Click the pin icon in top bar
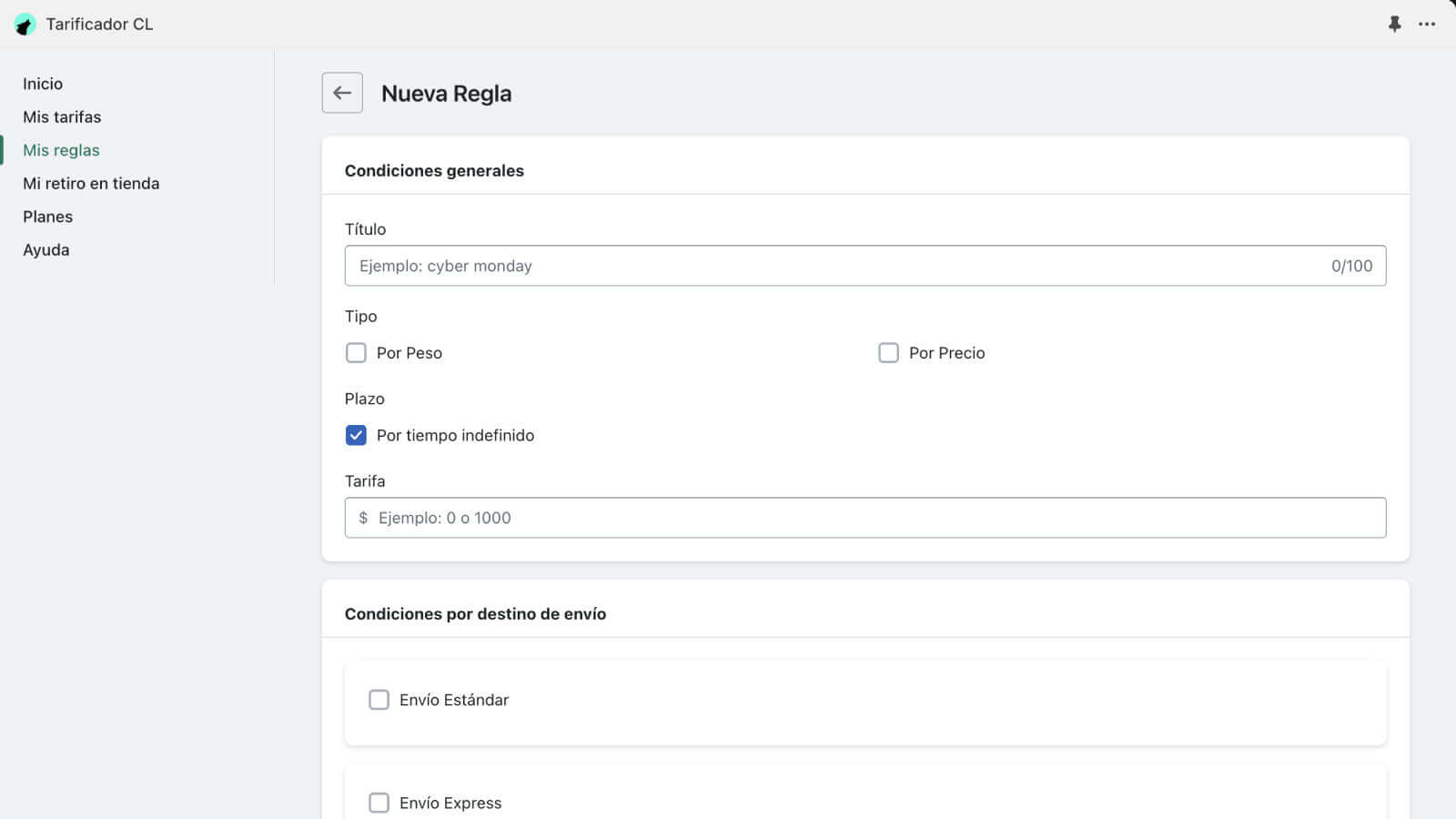 [1394, 24]
